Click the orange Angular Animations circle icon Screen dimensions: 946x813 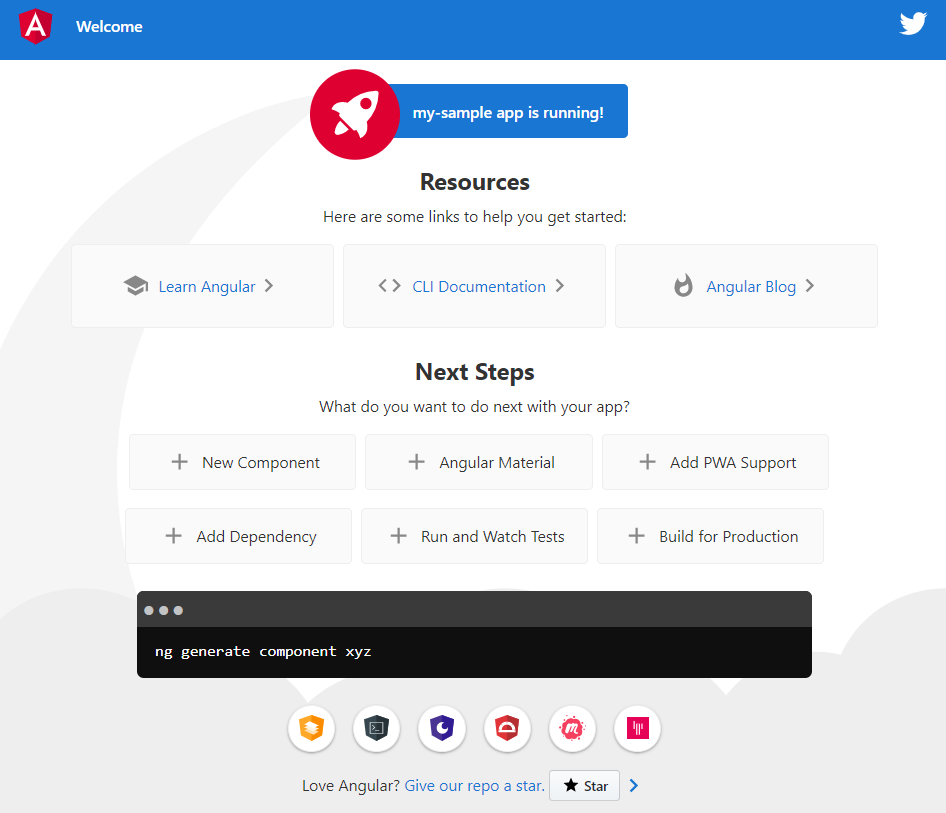click(x=311, y=729)
